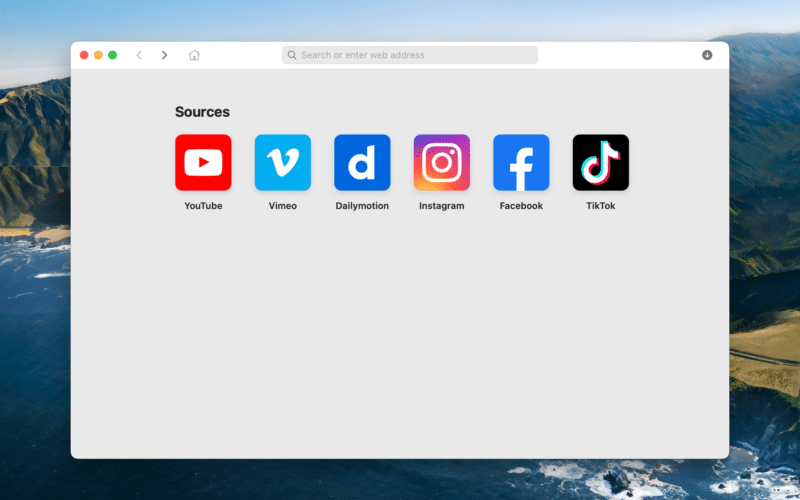Open the YouTube source icon
Viewport: 800px width, 500px height.
tap(203, 162)
